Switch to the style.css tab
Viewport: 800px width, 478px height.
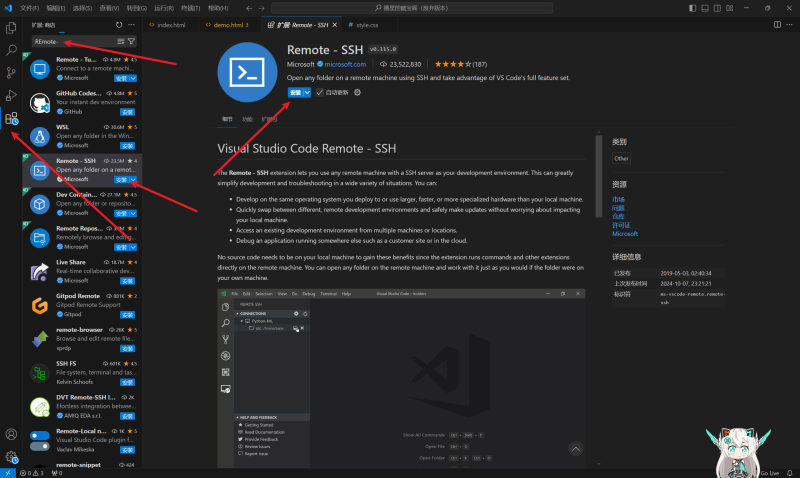367,24
